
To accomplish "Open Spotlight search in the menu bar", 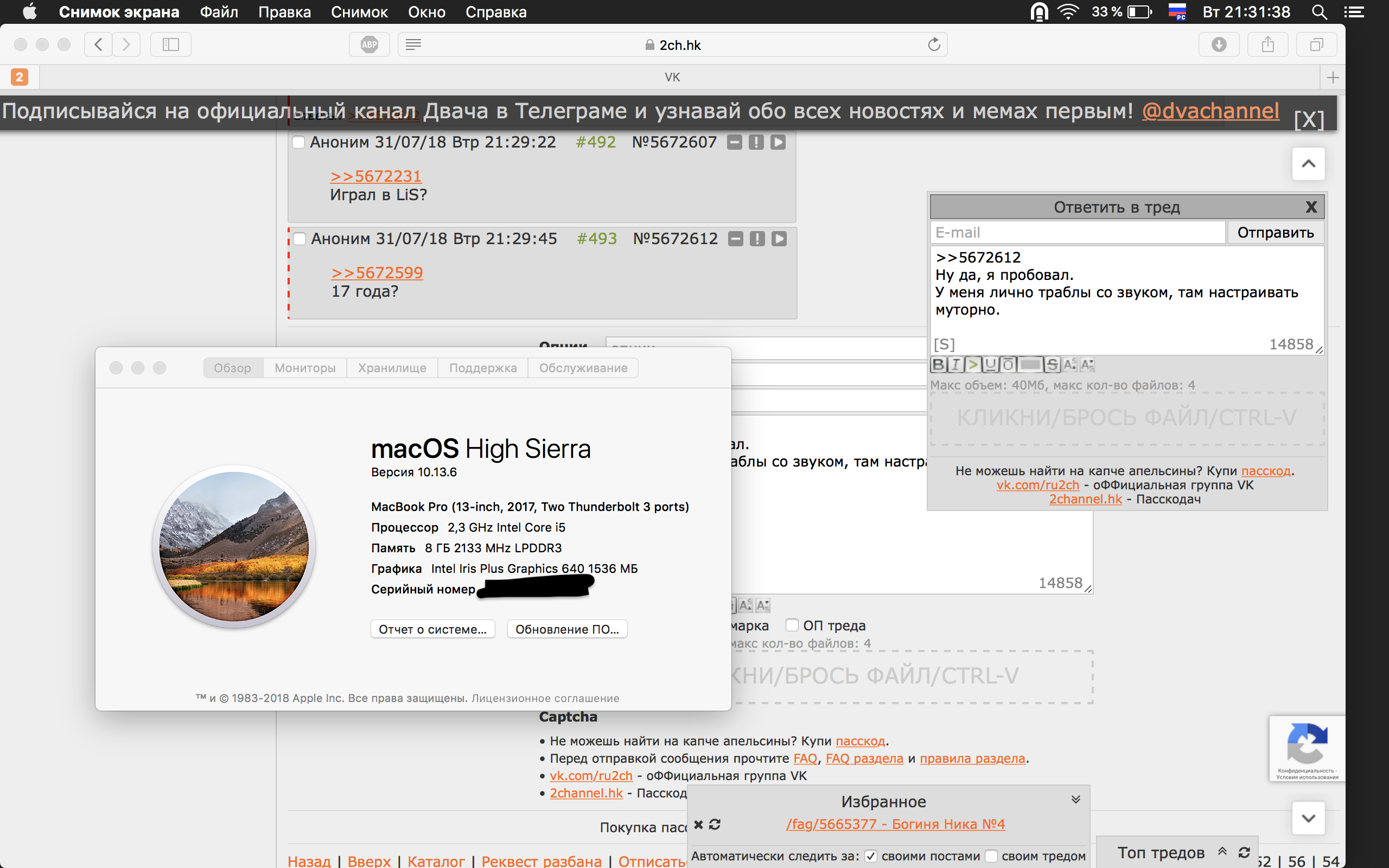I will [x=1318, y=11].
